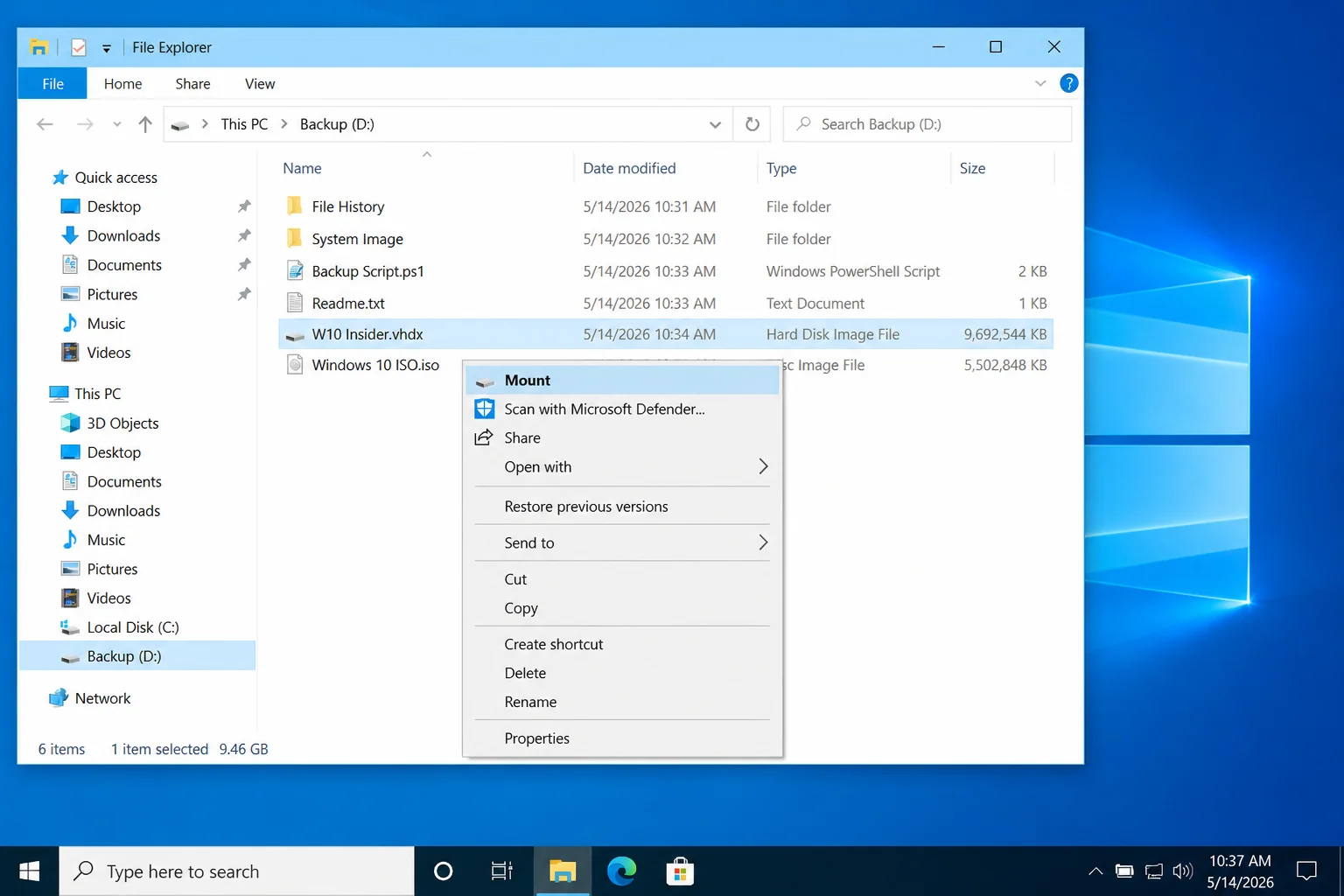
Task: Click the Mount option in context menu
Action: coord(622,381)
